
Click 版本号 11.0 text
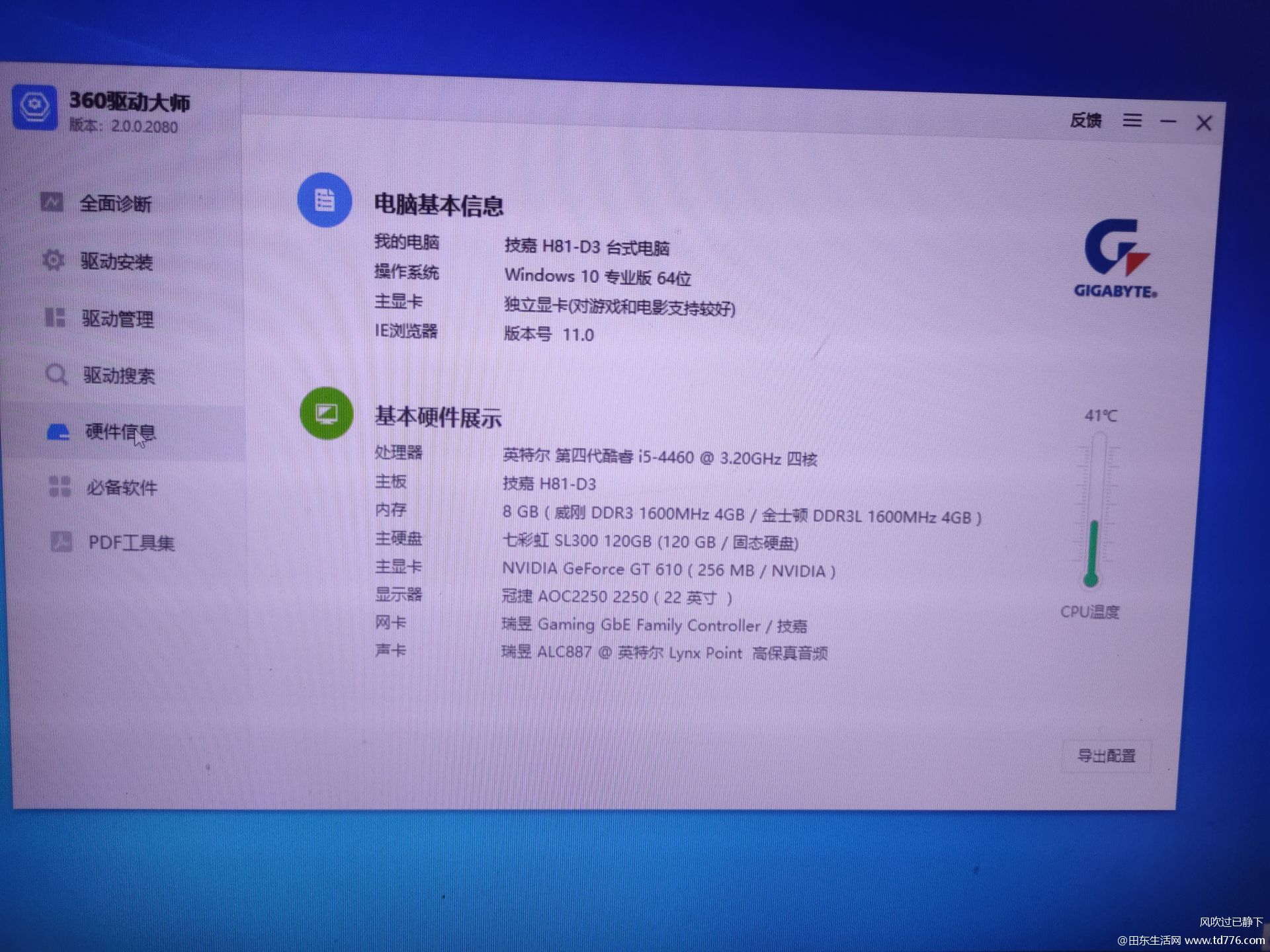coord(548,334)
